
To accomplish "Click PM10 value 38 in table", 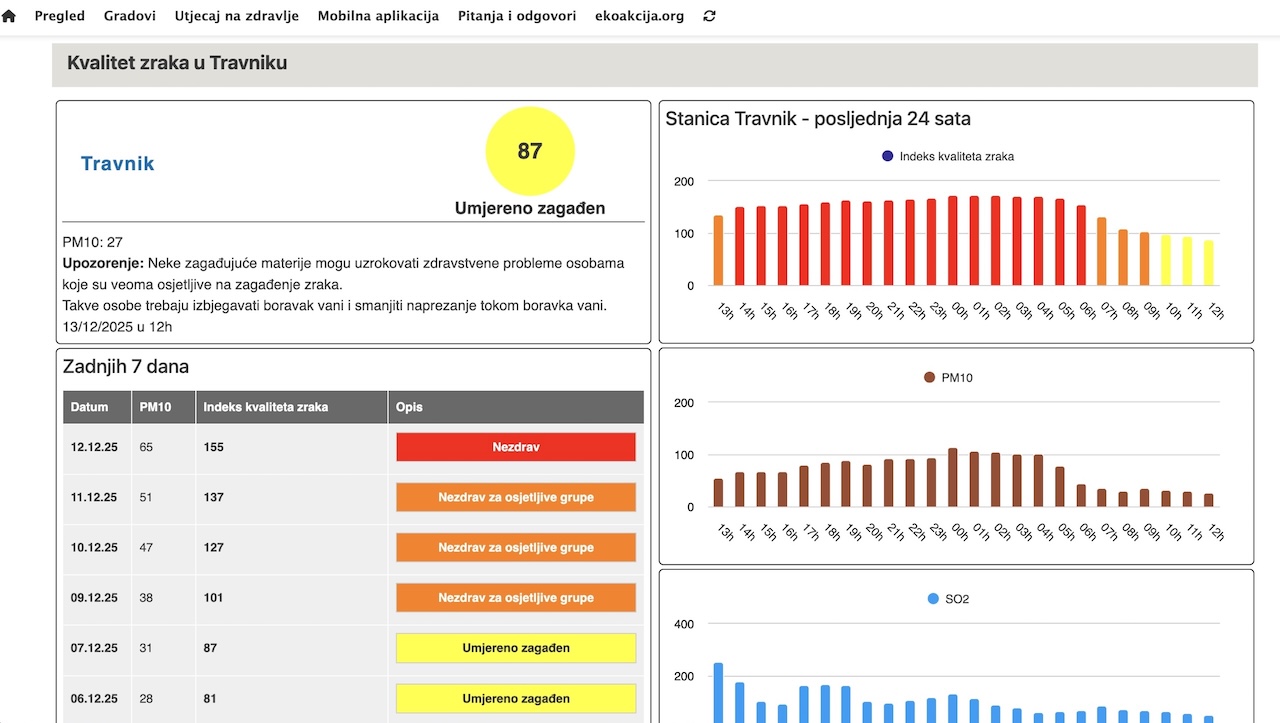I will (x=146, y=598).
